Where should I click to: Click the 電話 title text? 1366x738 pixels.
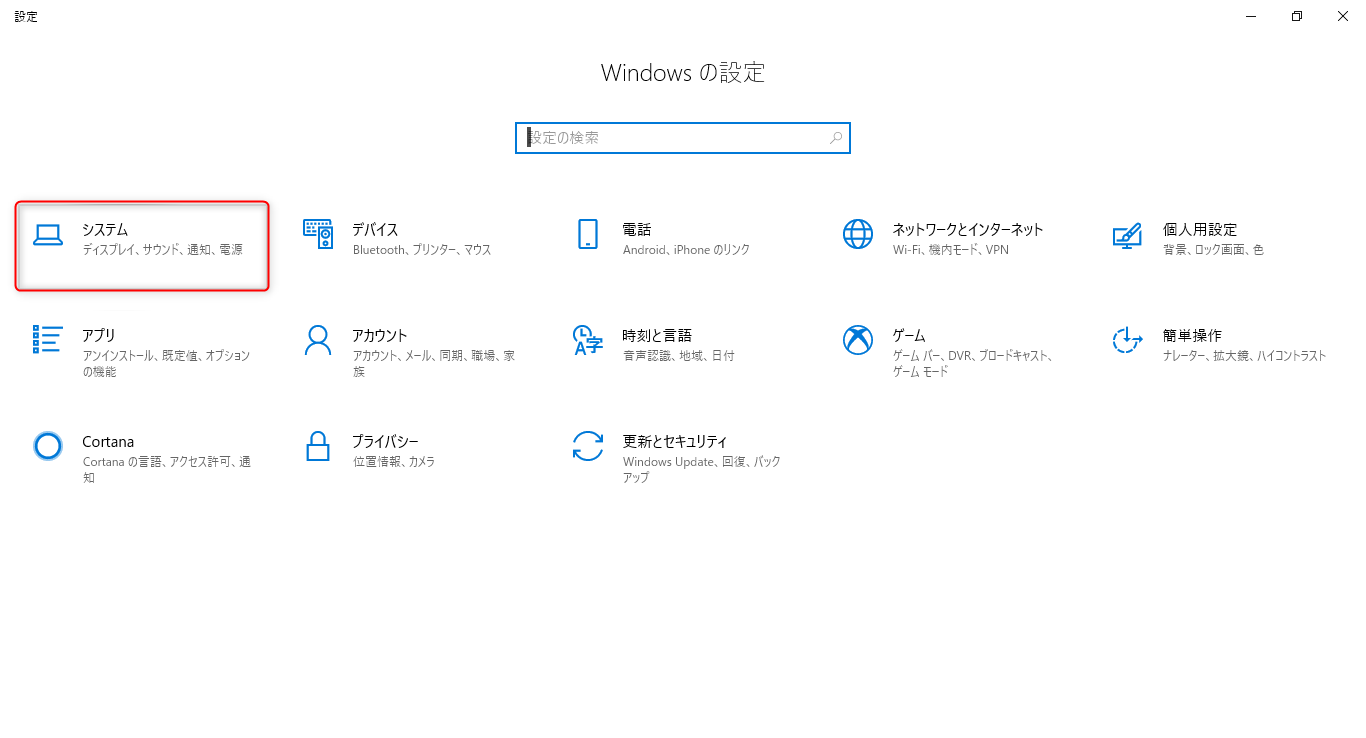click(x=637, y=230)
